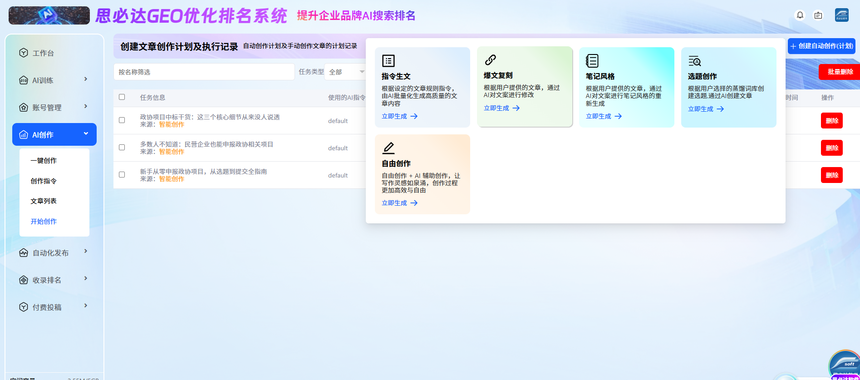Open the user avatar in header
The width and height of the screenshot is (860, 380).
pyautogui.click(x=841, y=15)
